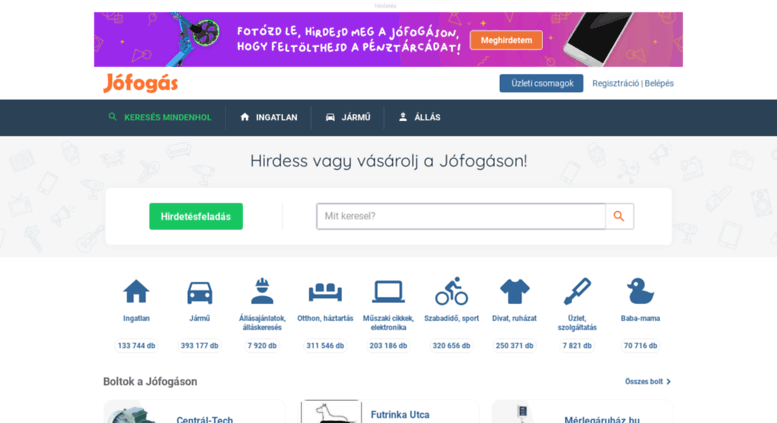Open the Baba-mama duck icon
777x423 pixels.
tap(640, 291)
